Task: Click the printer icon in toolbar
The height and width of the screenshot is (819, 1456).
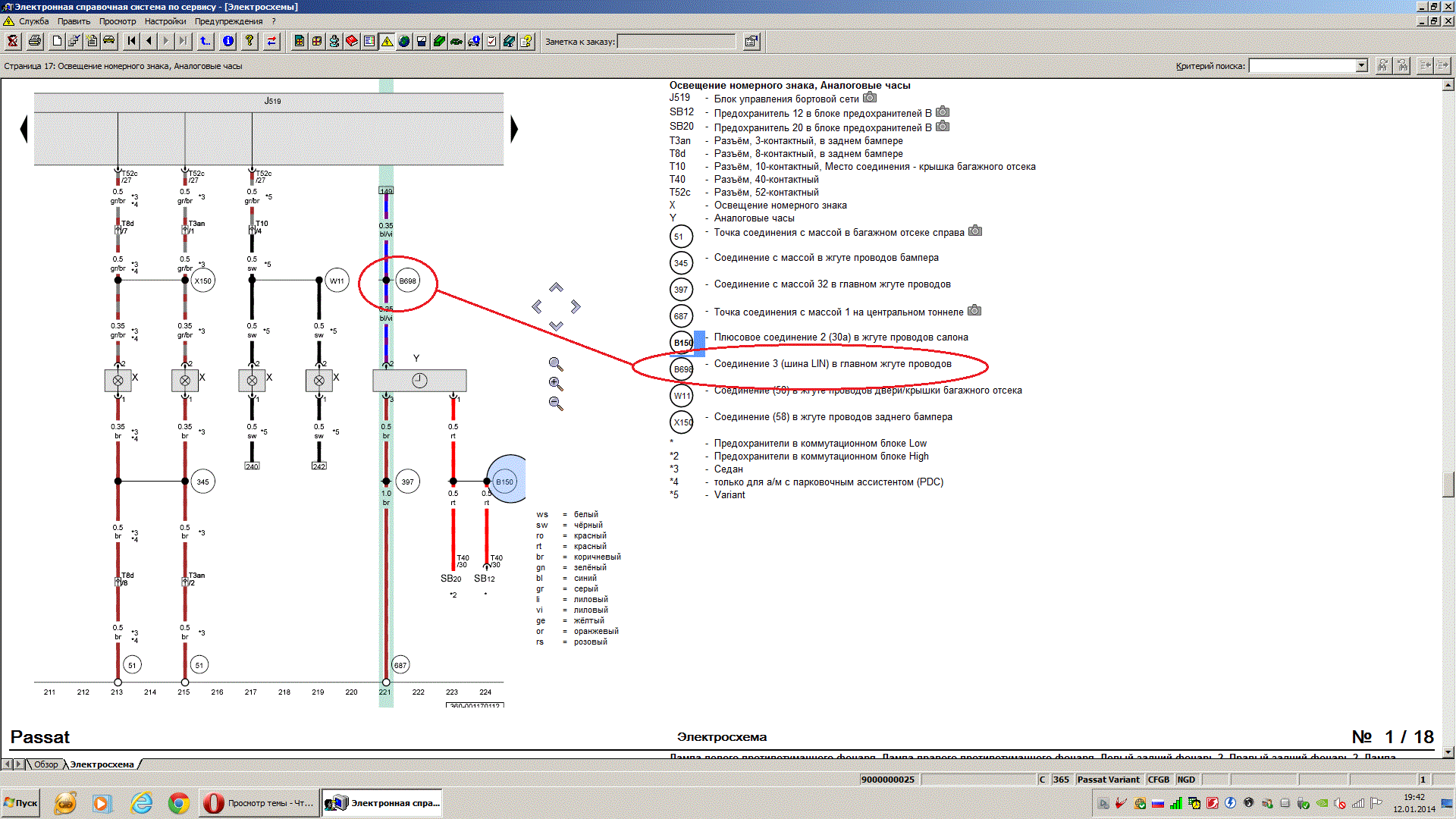Action: click(35, 41)
